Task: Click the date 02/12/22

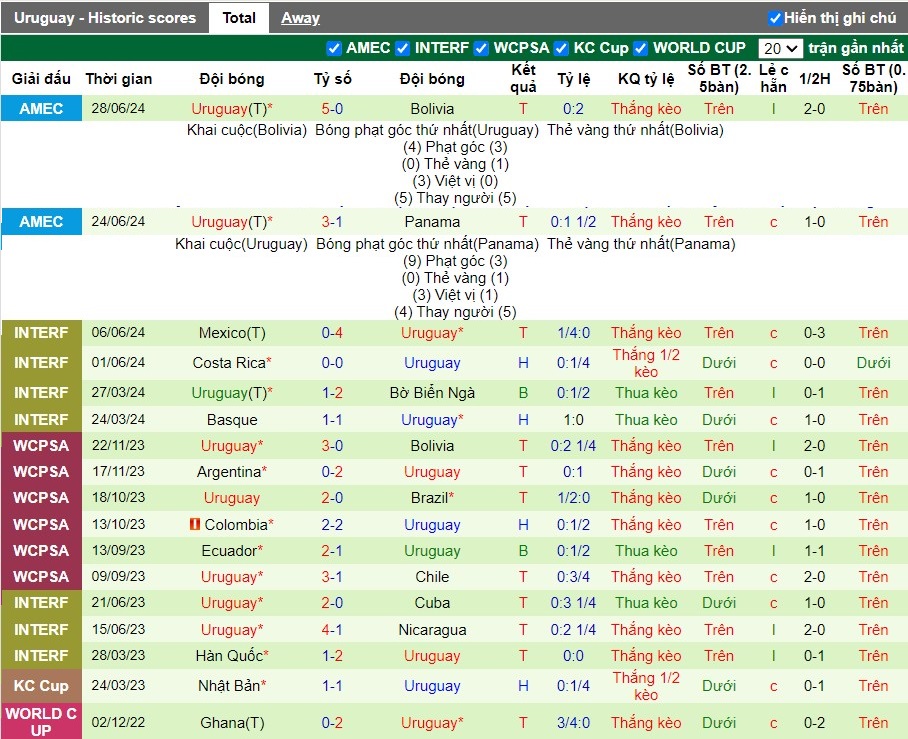Action: [x=118, y=722]
